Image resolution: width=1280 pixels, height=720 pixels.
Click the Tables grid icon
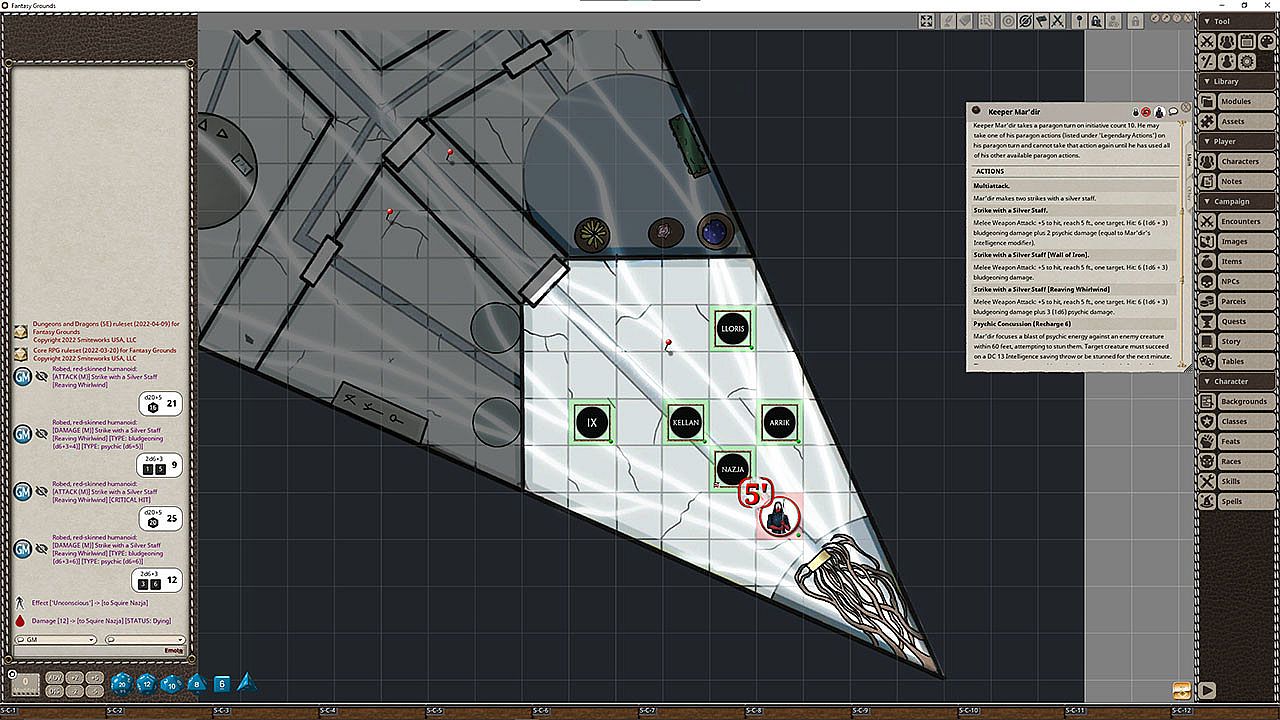[x=1207, y=361]
